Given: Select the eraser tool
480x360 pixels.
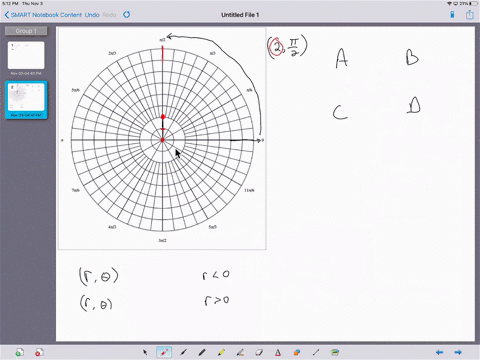Looking at the screenshot, I should pos(259,352).
